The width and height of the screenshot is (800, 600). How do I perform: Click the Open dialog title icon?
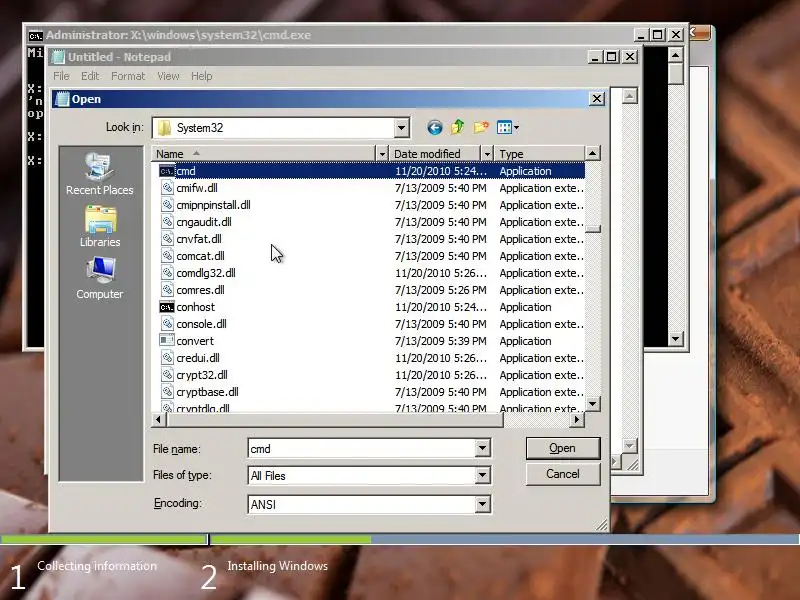tap(62, 99)
